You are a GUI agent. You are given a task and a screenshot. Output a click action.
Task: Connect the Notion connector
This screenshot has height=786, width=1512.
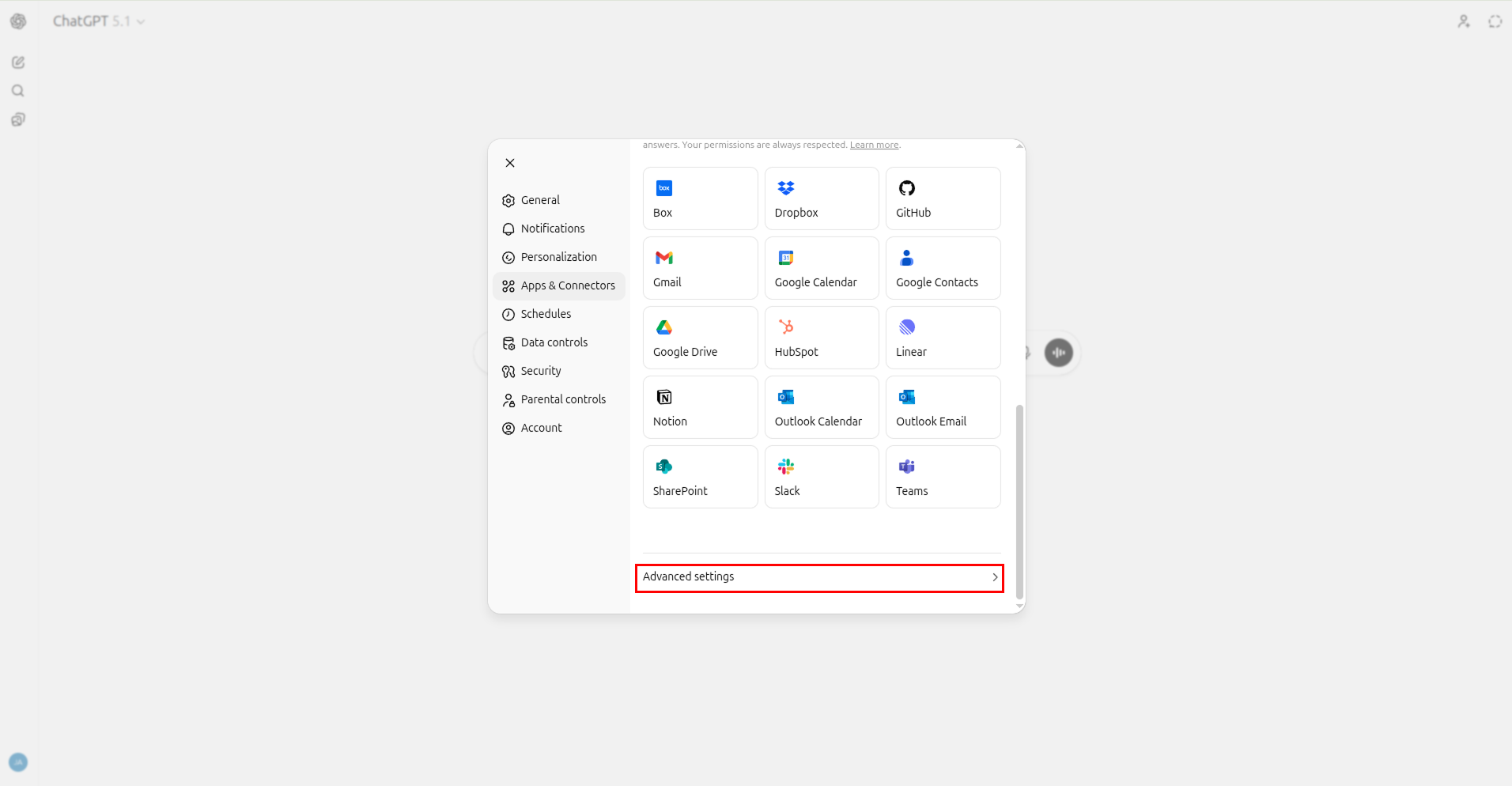click(700, 406)
